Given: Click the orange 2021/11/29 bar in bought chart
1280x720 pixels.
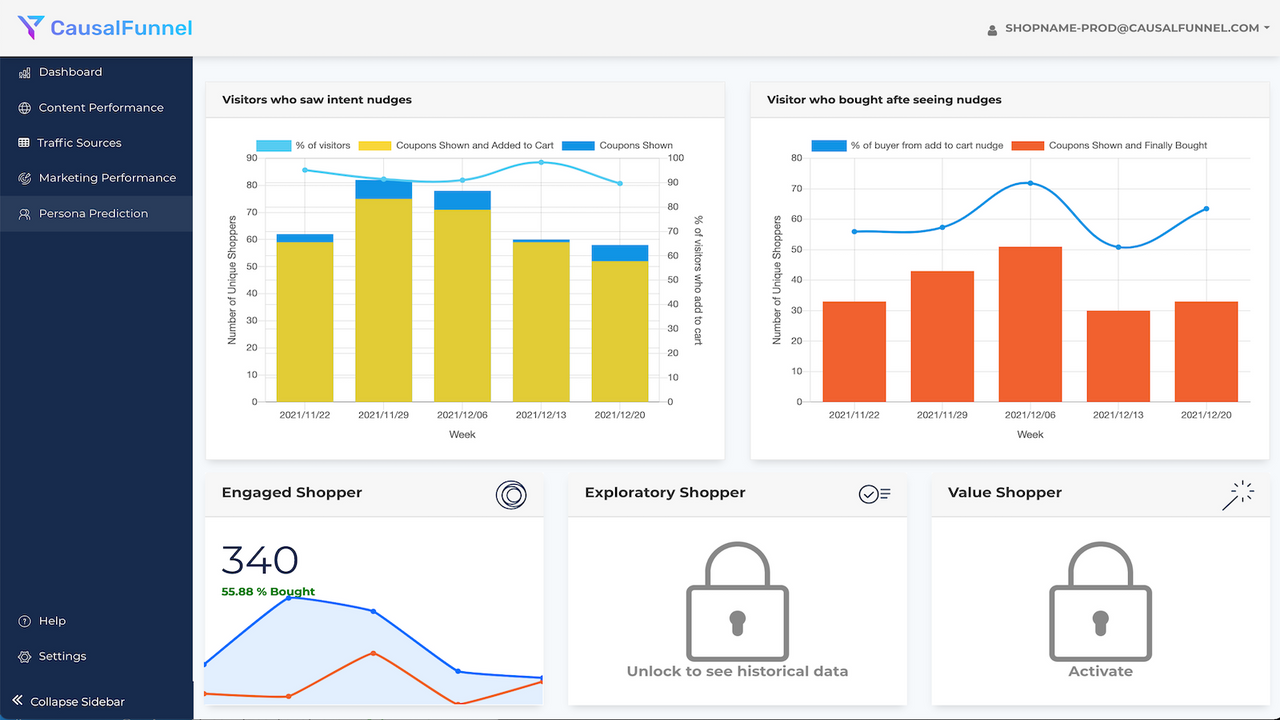Looking at the screenshot, I should tap(942, 336).
